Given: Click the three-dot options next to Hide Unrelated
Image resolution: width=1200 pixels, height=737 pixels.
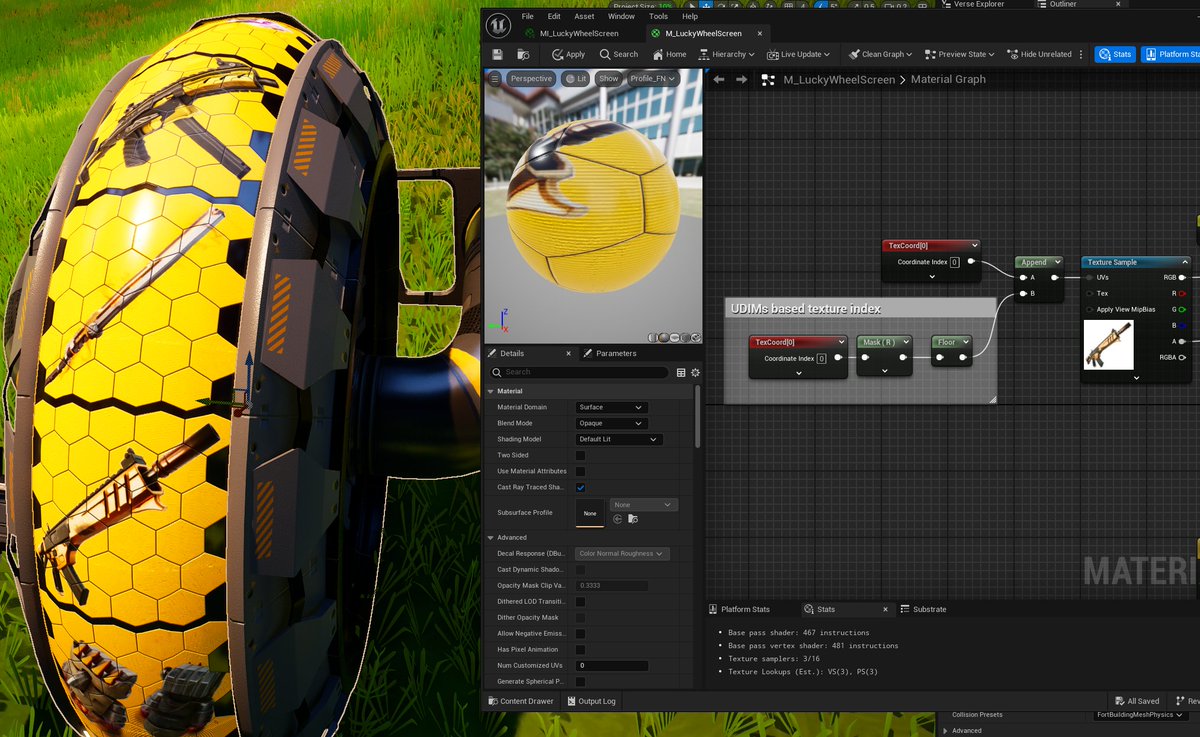Looking at the screenshot, I should 1081,54.
